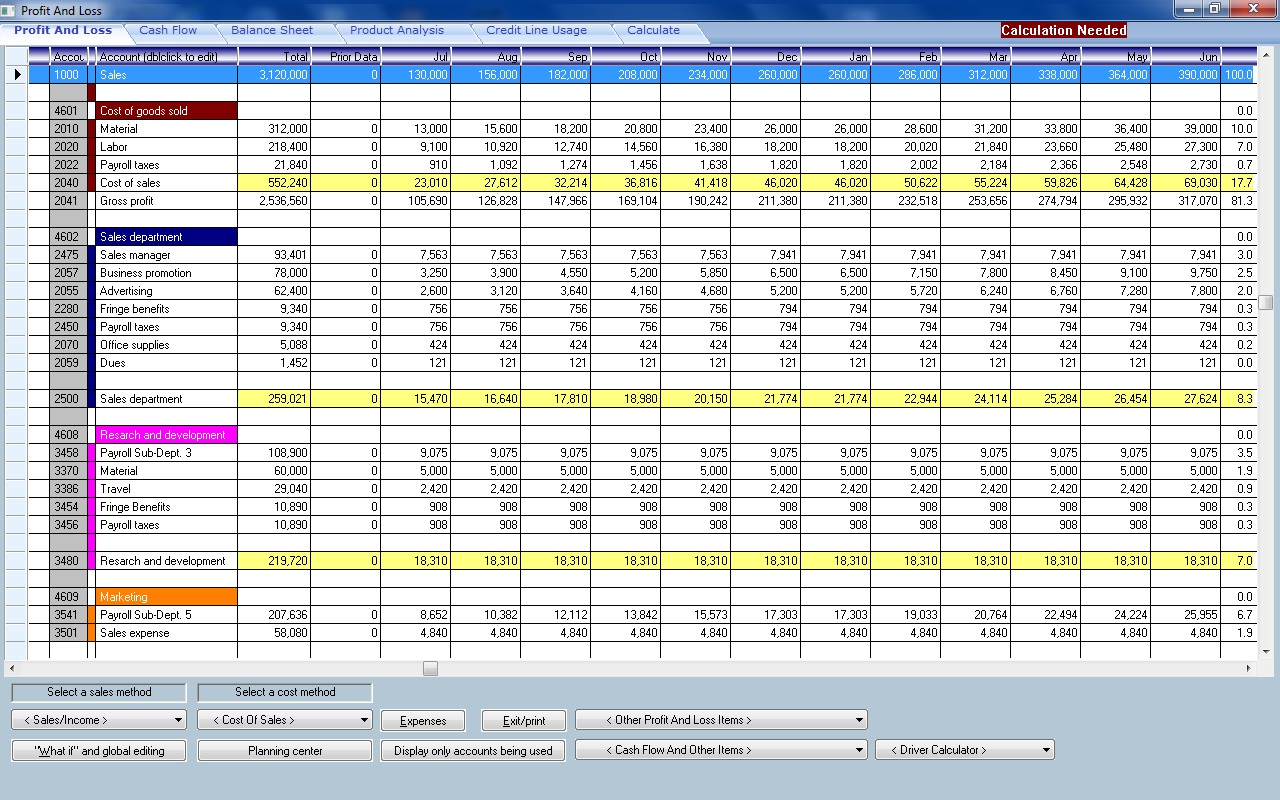The image size is (1280, 800).
Task: Open the Cost Of Sales dropdown
Action: point(284,719)
